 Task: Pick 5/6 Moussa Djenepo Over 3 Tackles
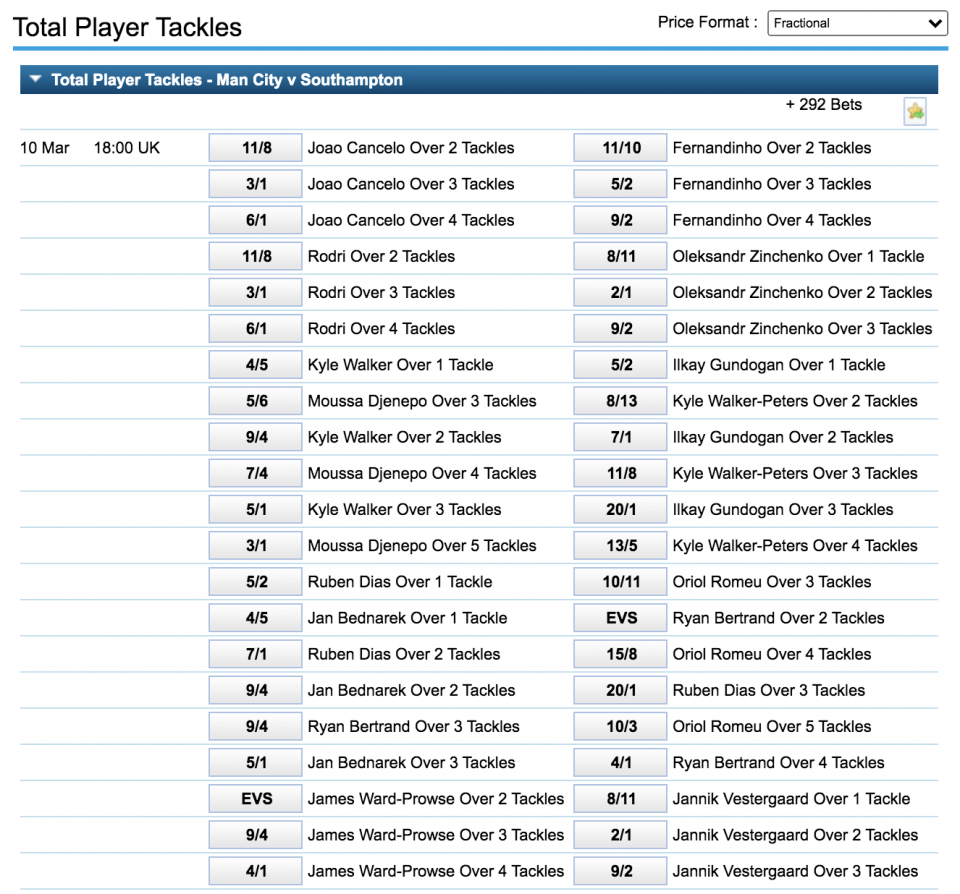pos(255,400)
